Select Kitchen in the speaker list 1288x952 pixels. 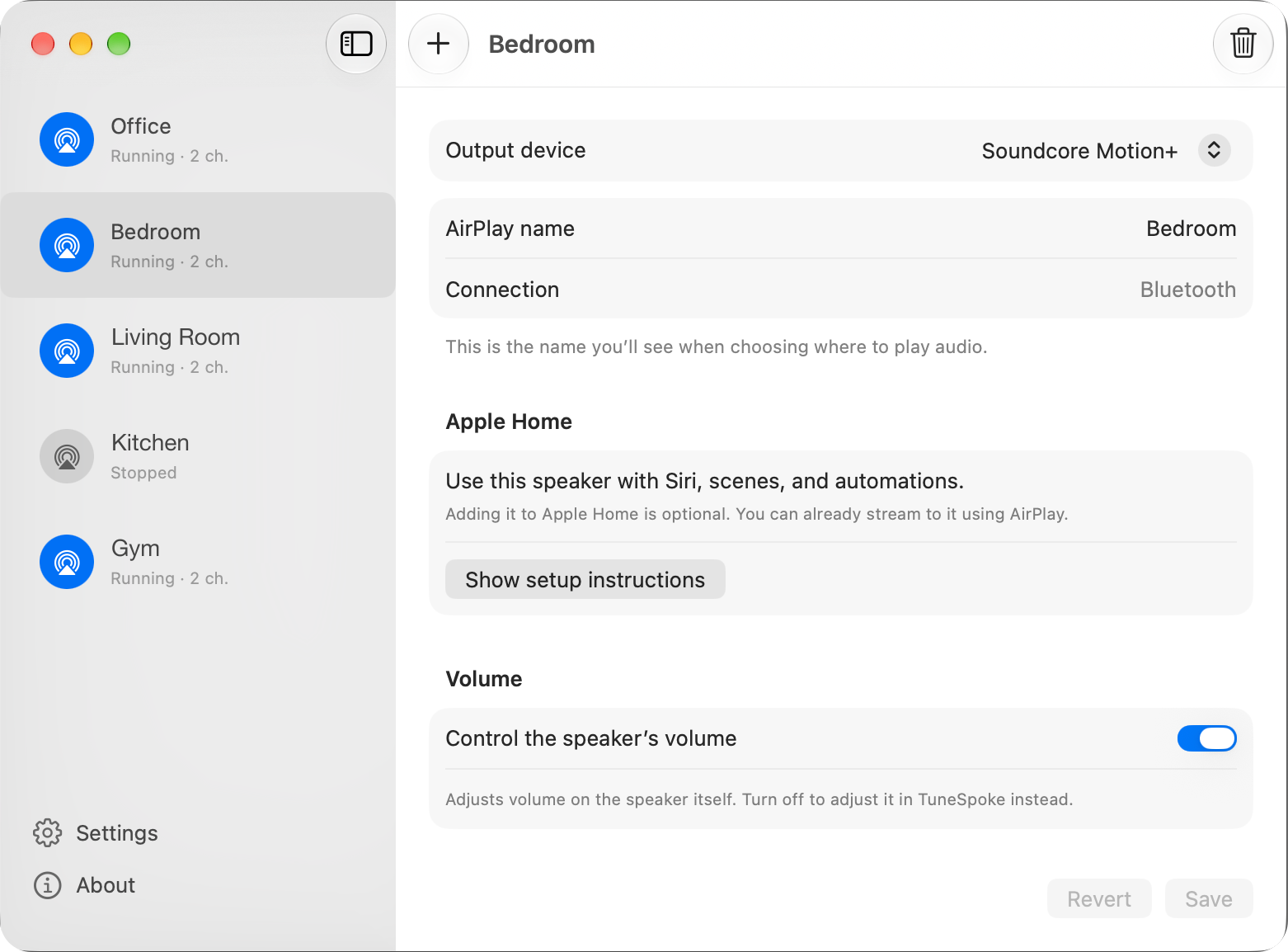click(x=198, y=456)
